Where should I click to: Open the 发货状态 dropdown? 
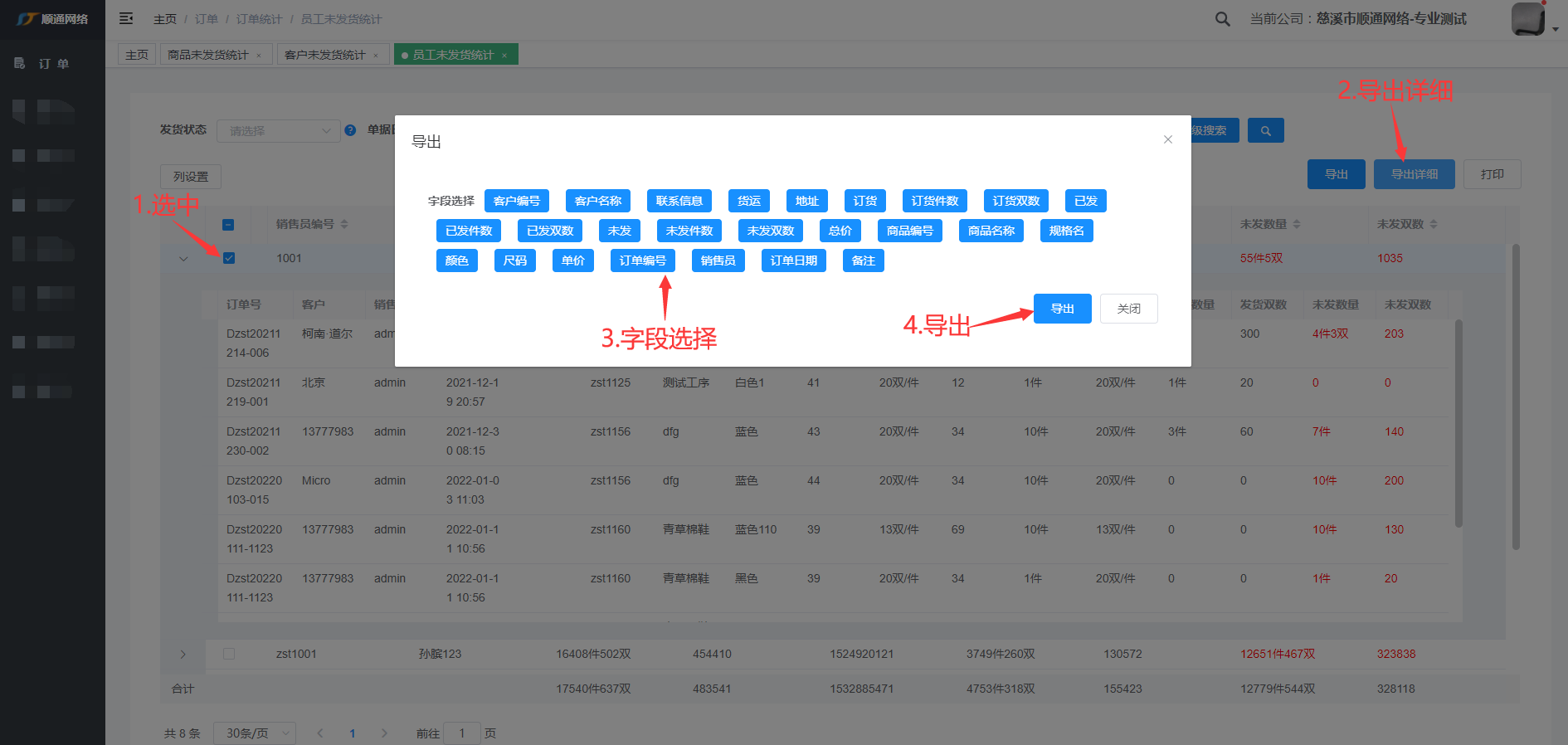pyautogui.click(x=278, y=131)
